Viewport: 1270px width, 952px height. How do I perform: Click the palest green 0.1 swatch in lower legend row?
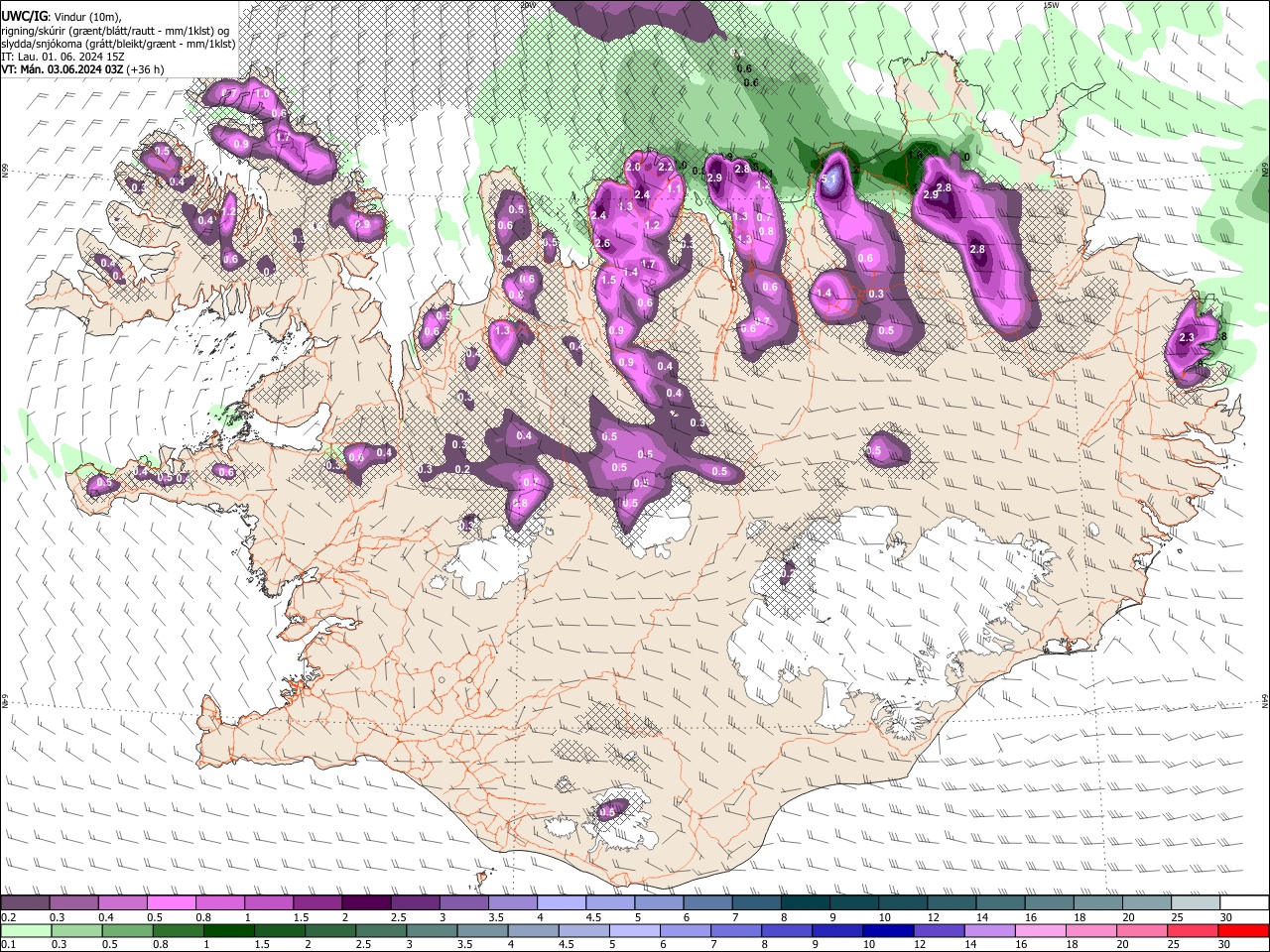tap(26, 930)
